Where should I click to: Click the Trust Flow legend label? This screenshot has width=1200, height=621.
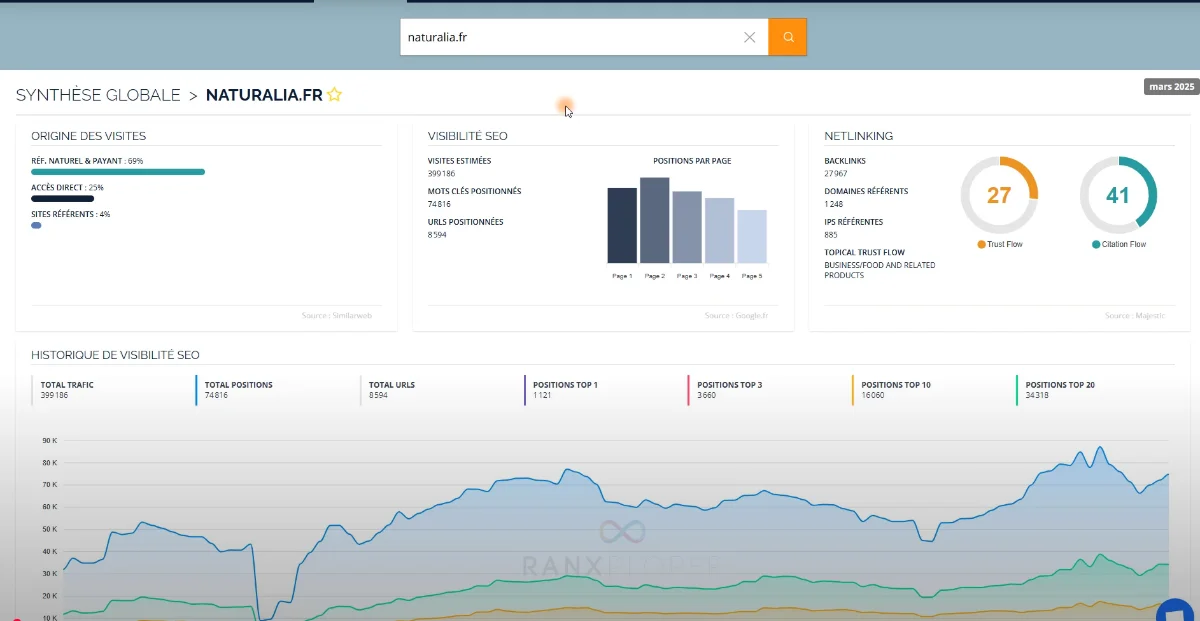click(x=1000, y=244)
